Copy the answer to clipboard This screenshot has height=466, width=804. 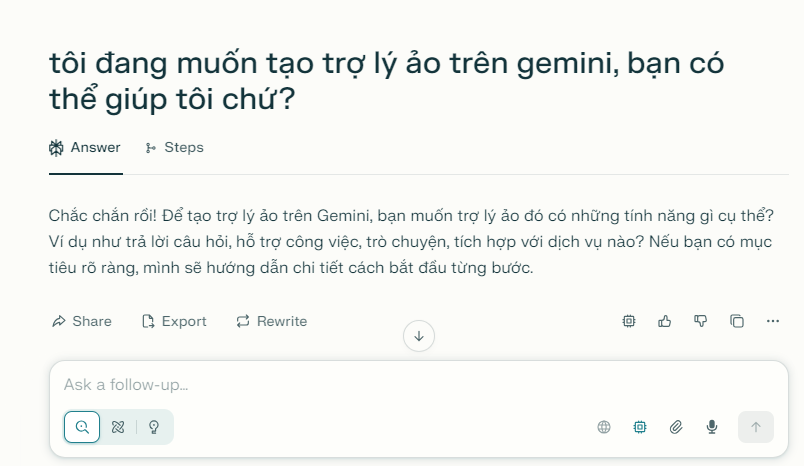click(737, 321)
